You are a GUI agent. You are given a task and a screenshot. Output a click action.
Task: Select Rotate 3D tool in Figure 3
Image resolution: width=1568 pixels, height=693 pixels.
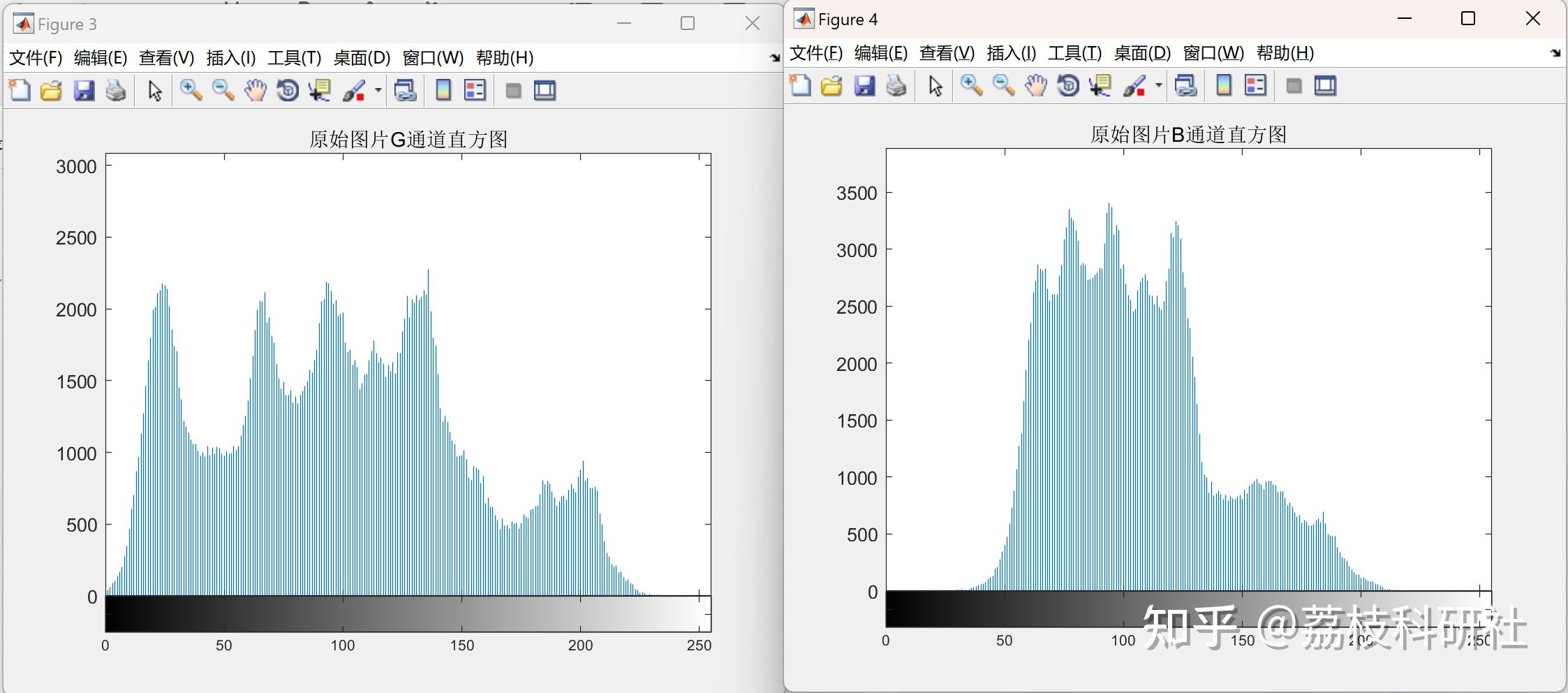click(288, 90)
